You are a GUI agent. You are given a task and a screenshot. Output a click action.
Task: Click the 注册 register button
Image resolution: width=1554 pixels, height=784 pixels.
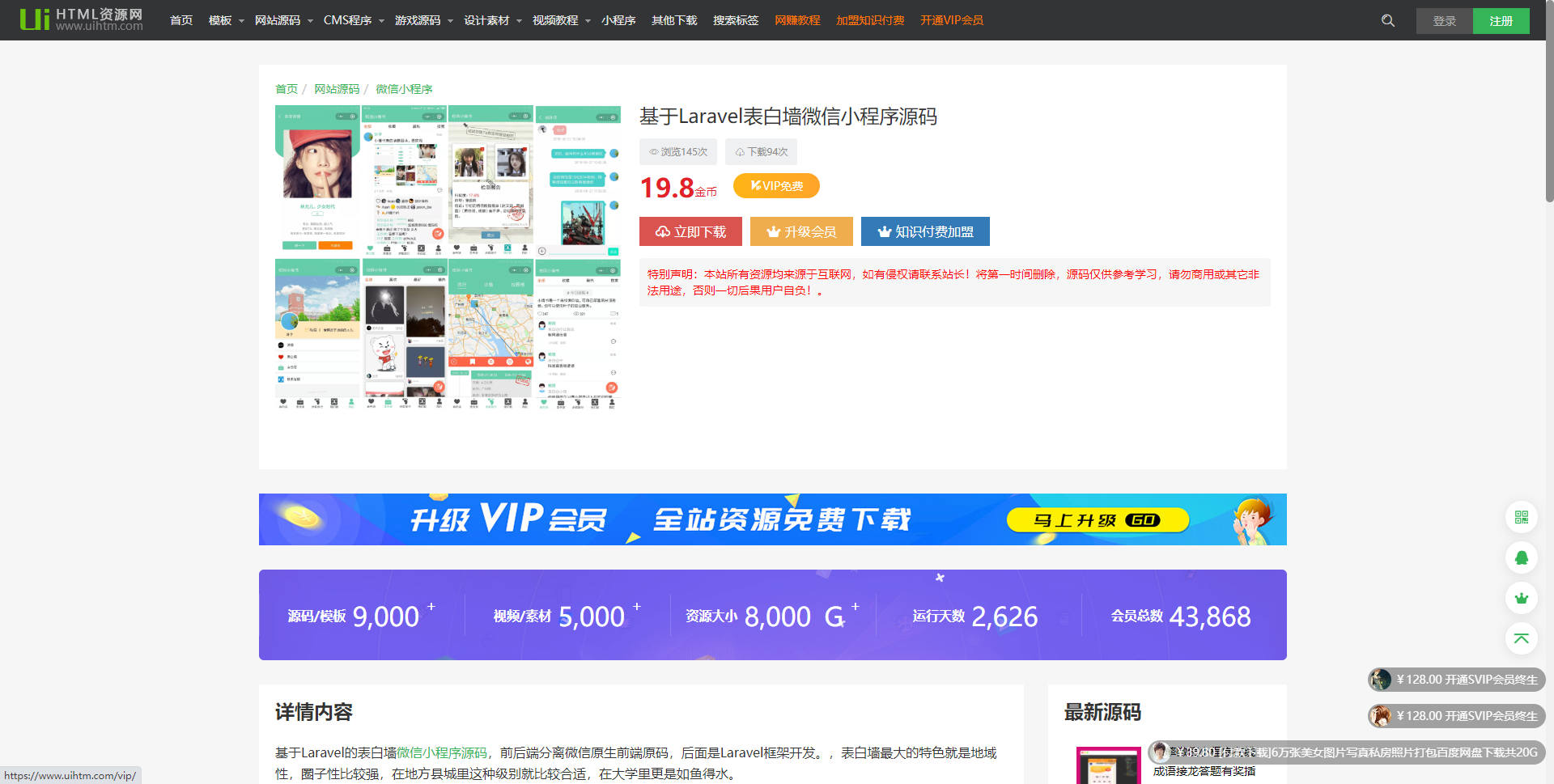pos(1501,21)
